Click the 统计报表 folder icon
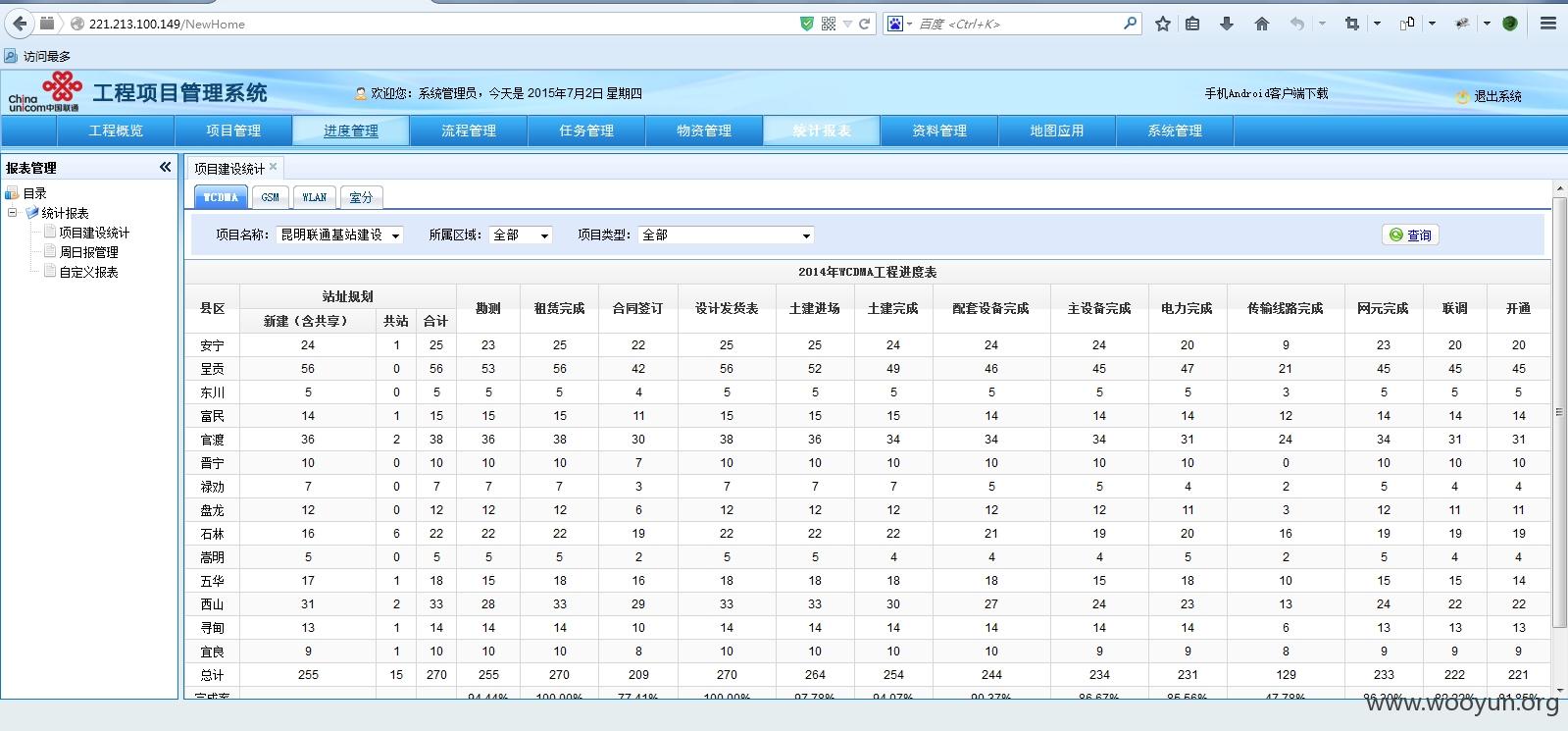The image size is (1568, 731). click(32, 213)
